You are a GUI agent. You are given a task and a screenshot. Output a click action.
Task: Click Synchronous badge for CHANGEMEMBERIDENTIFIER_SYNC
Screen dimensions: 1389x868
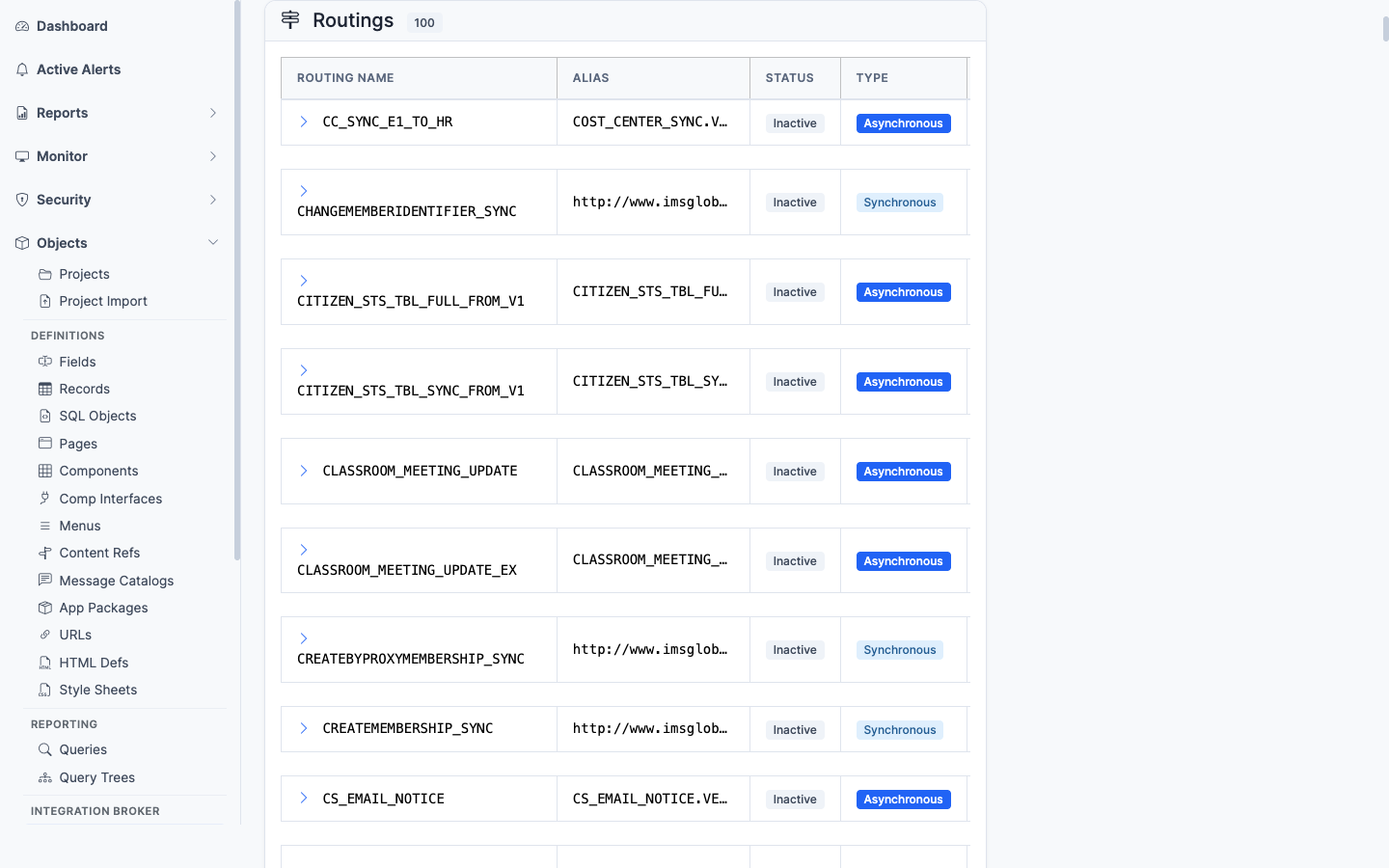(900, 203)
